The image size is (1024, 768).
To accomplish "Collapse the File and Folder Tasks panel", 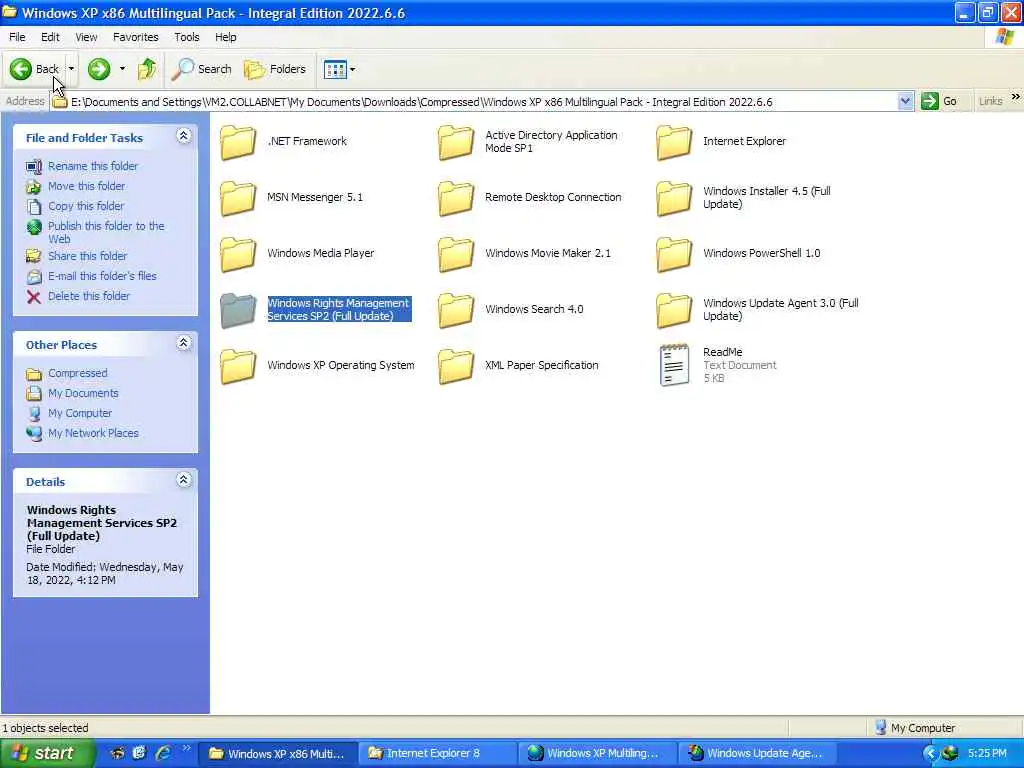I will click(x=184, y=136).
